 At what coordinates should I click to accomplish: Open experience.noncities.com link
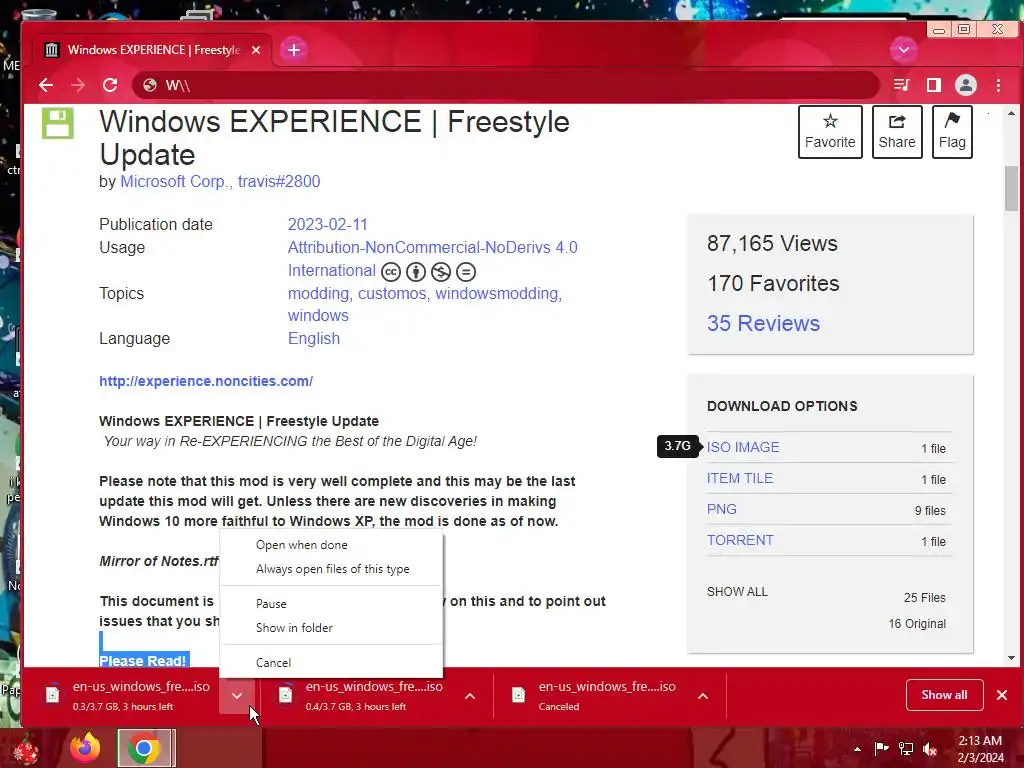pyautogui.click(x=206, y=381)
